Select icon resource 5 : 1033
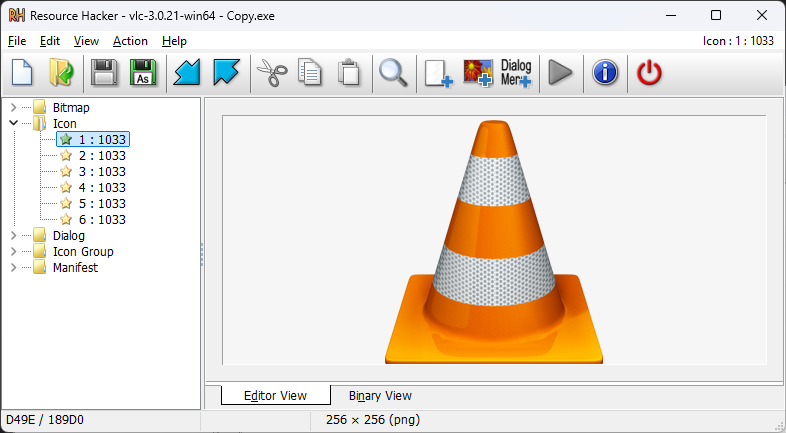Screen dimensions: 786x433 point(102,203)
